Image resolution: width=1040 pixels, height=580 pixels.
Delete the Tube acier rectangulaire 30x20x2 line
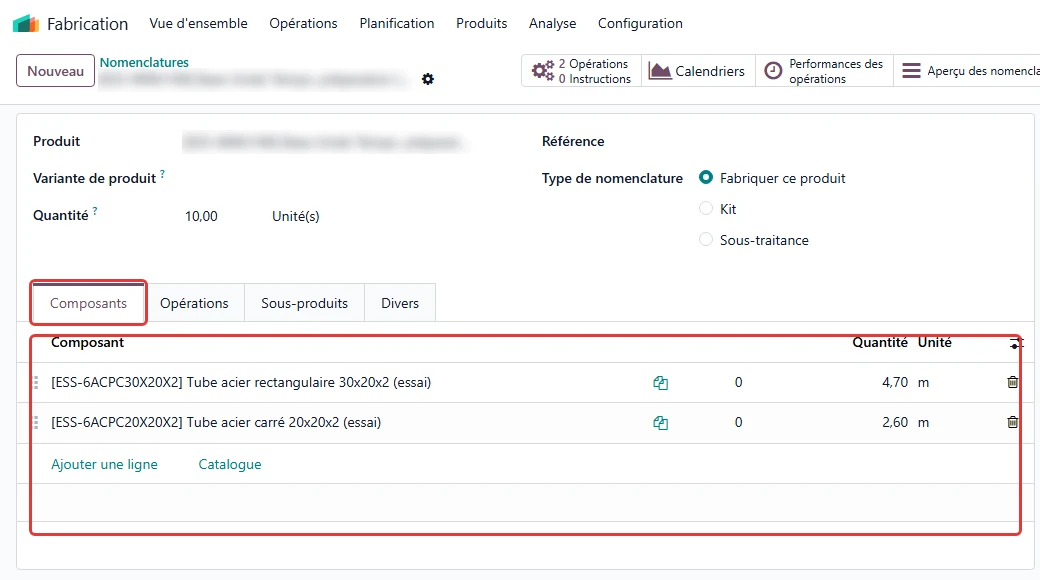tap(1012, 382)
